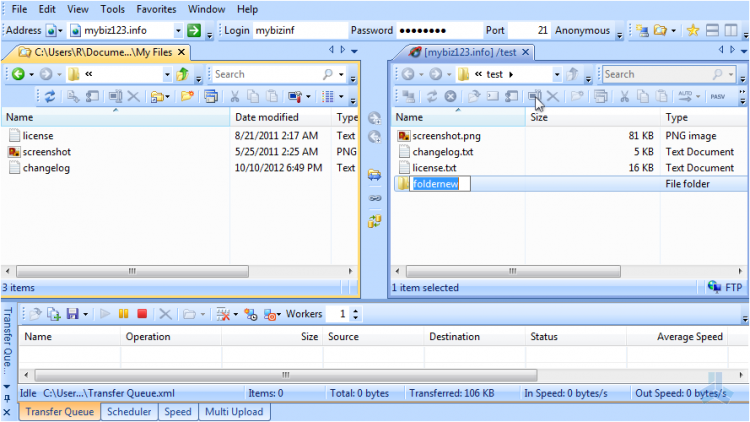Click the Login input field
The width and height of the screenshot is (750, 422).
[300, 31]
